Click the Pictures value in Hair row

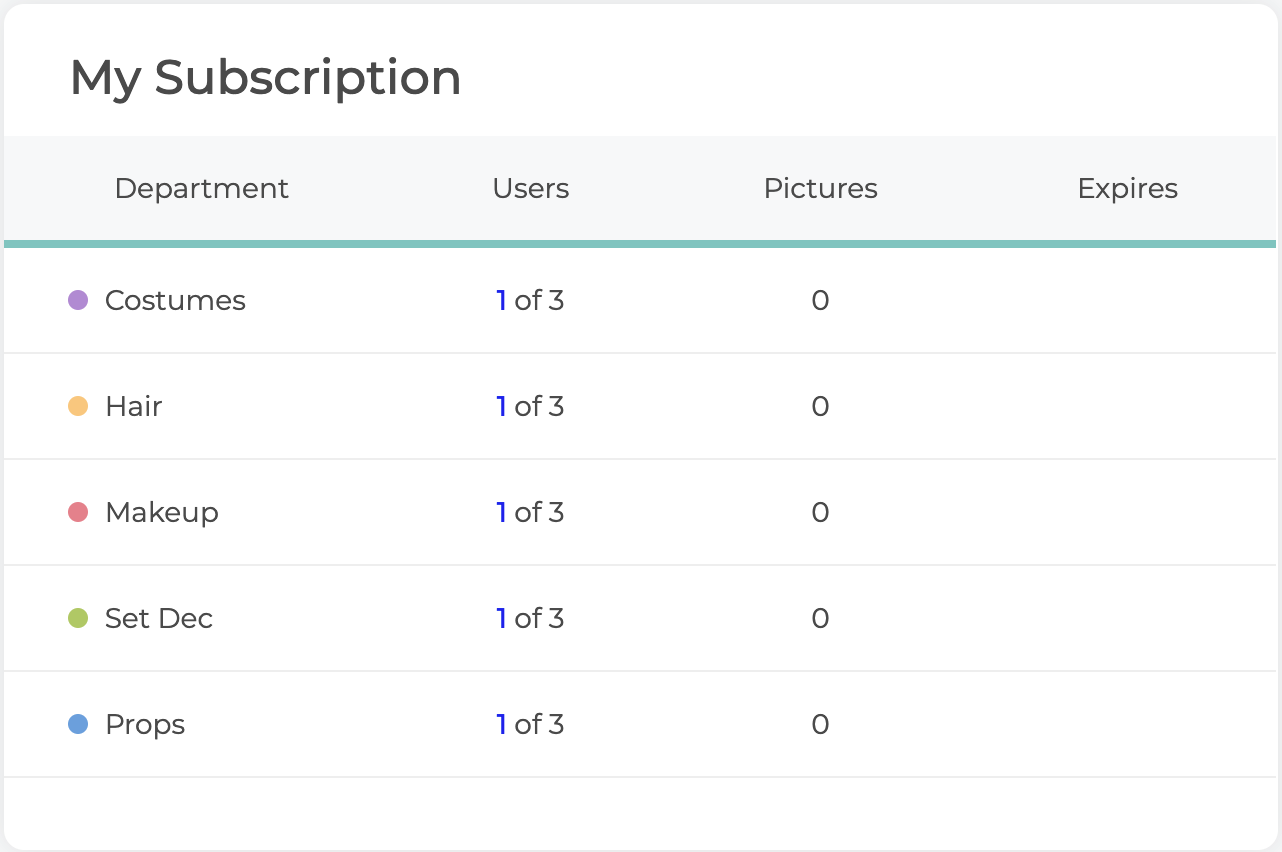(x=820, y=406)
